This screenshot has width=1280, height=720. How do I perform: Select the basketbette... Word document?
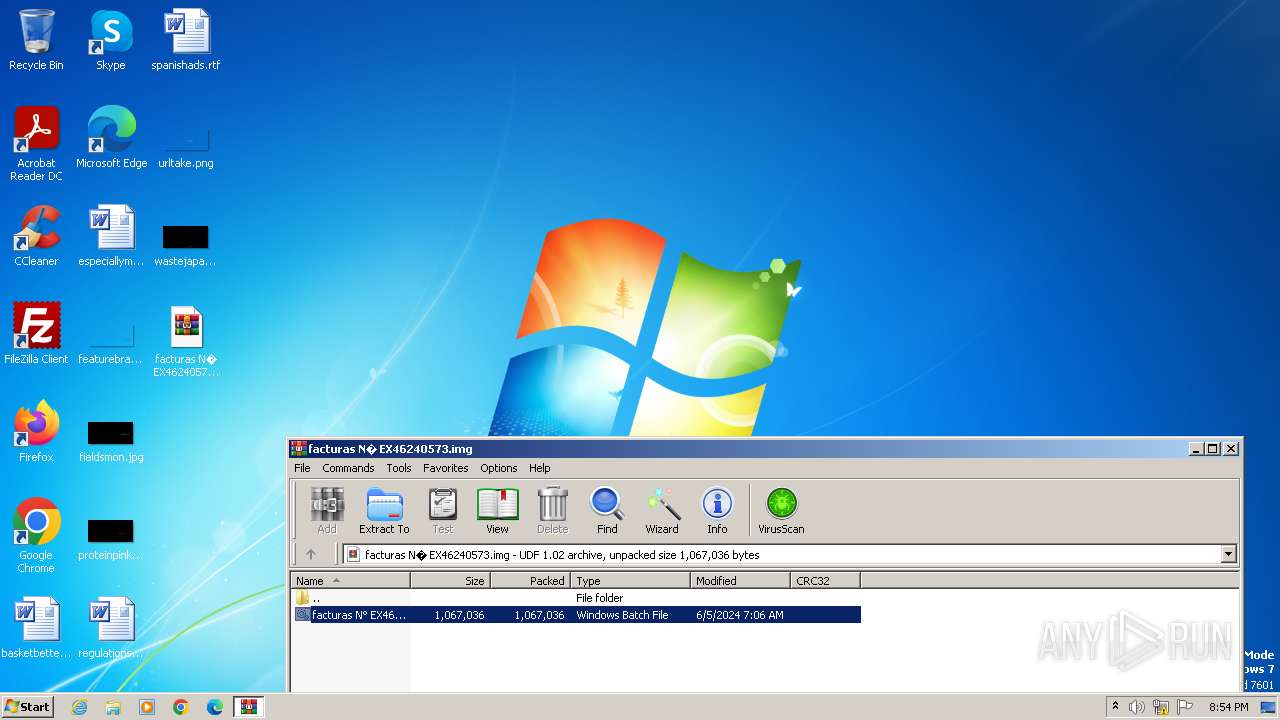click(36, 628)
